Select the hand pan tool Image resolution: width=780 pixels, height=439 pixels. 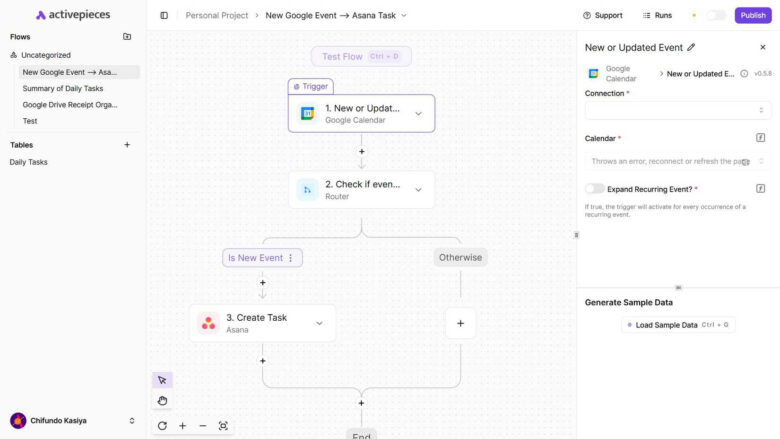(x=162, y=401)
